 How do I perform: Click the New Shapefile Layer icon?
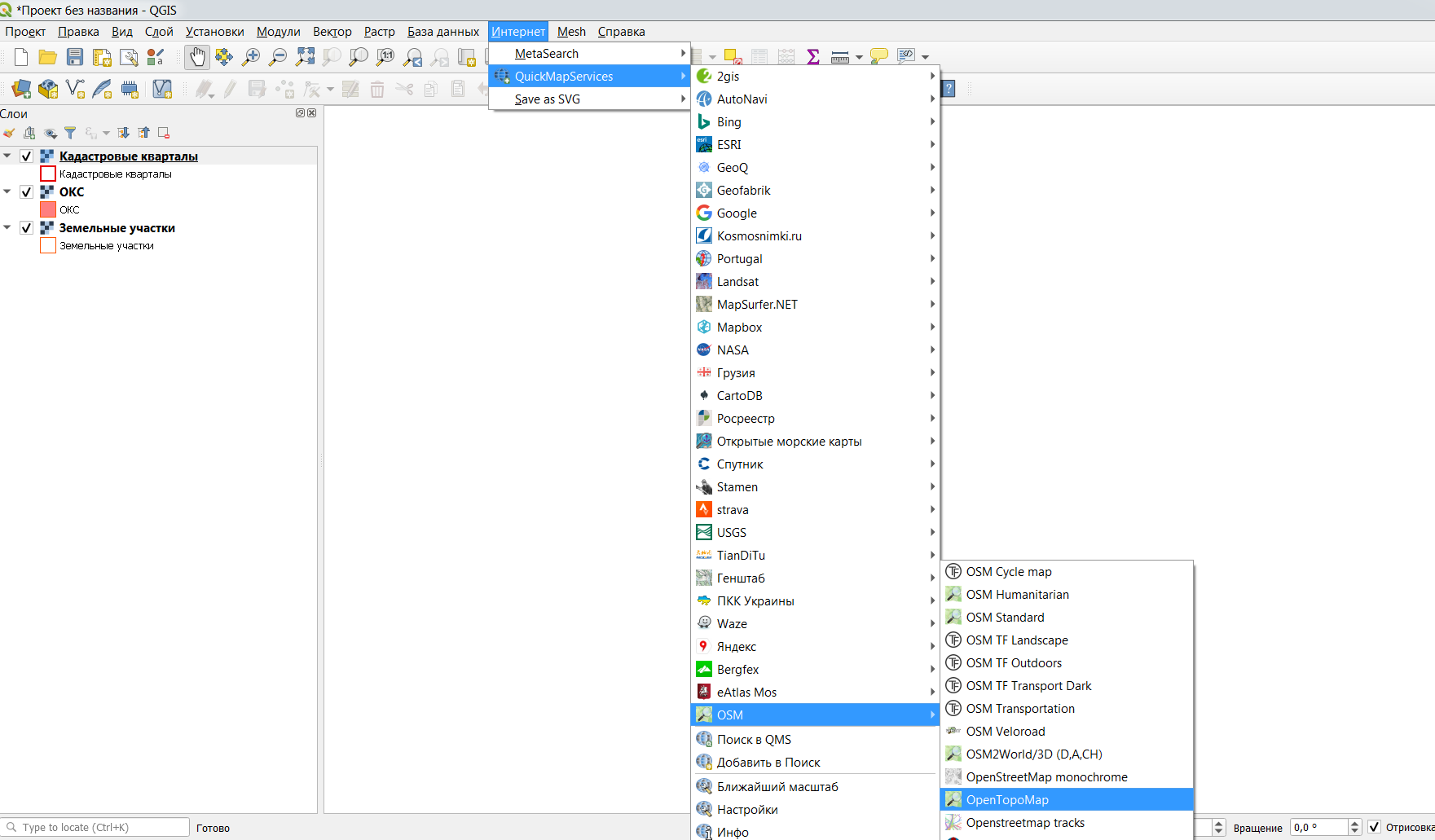(75, 89)
